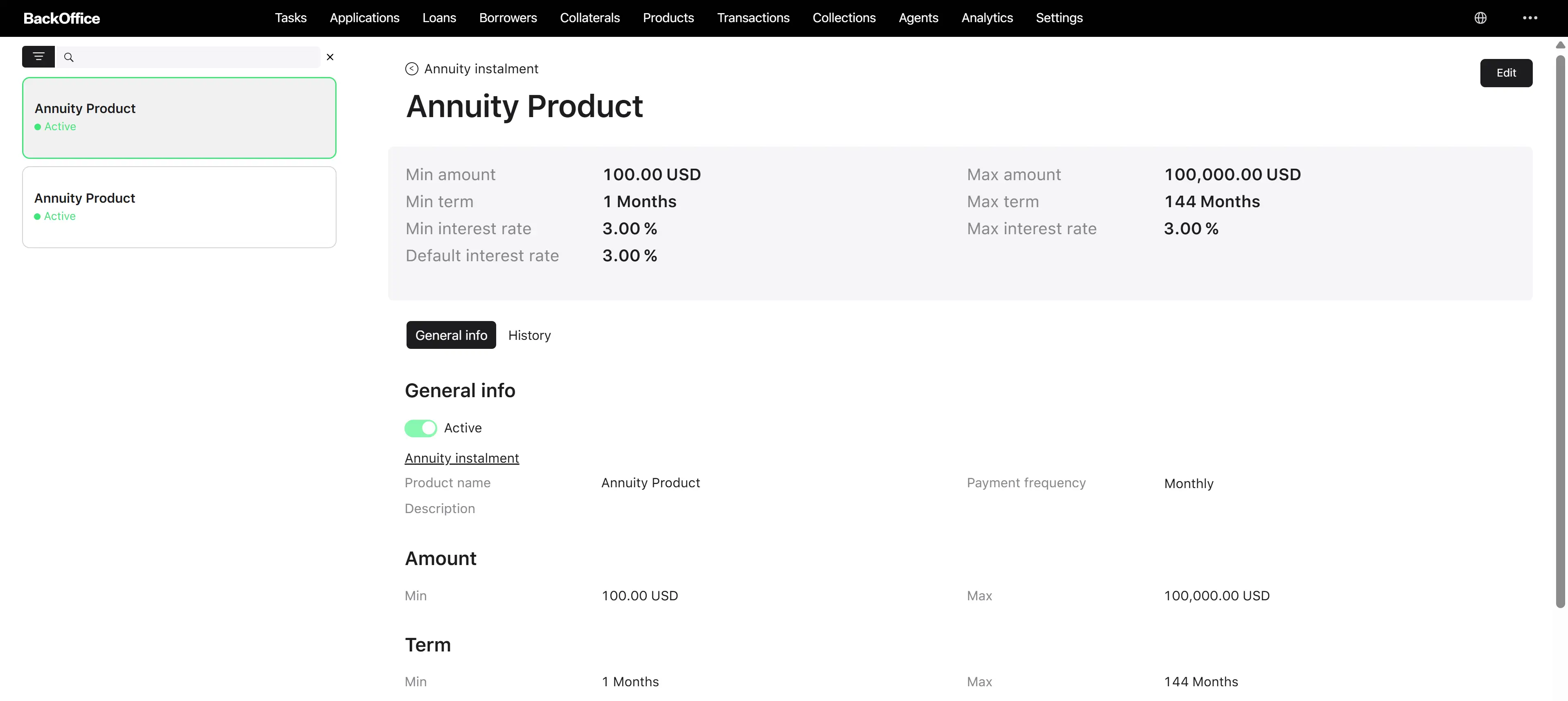This screenshot has height=701, width=1568.
Task: Switch to the History tab
Action: point(529,335)
